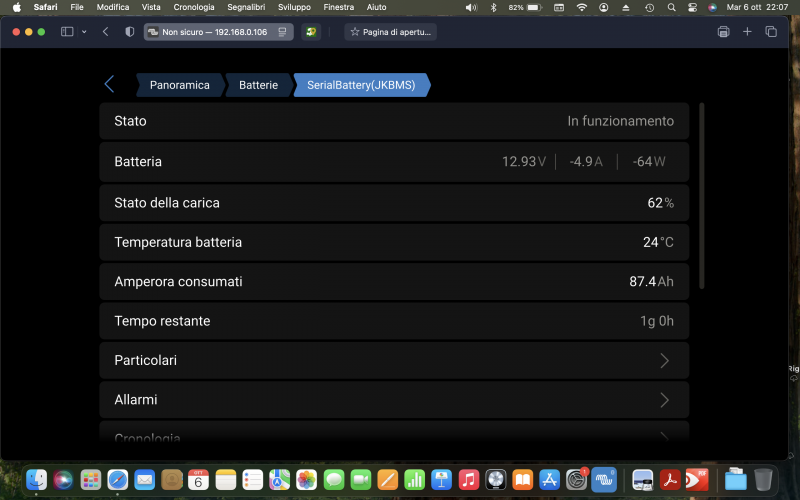Click the battery status showing 82%

[x=524, y=7]
